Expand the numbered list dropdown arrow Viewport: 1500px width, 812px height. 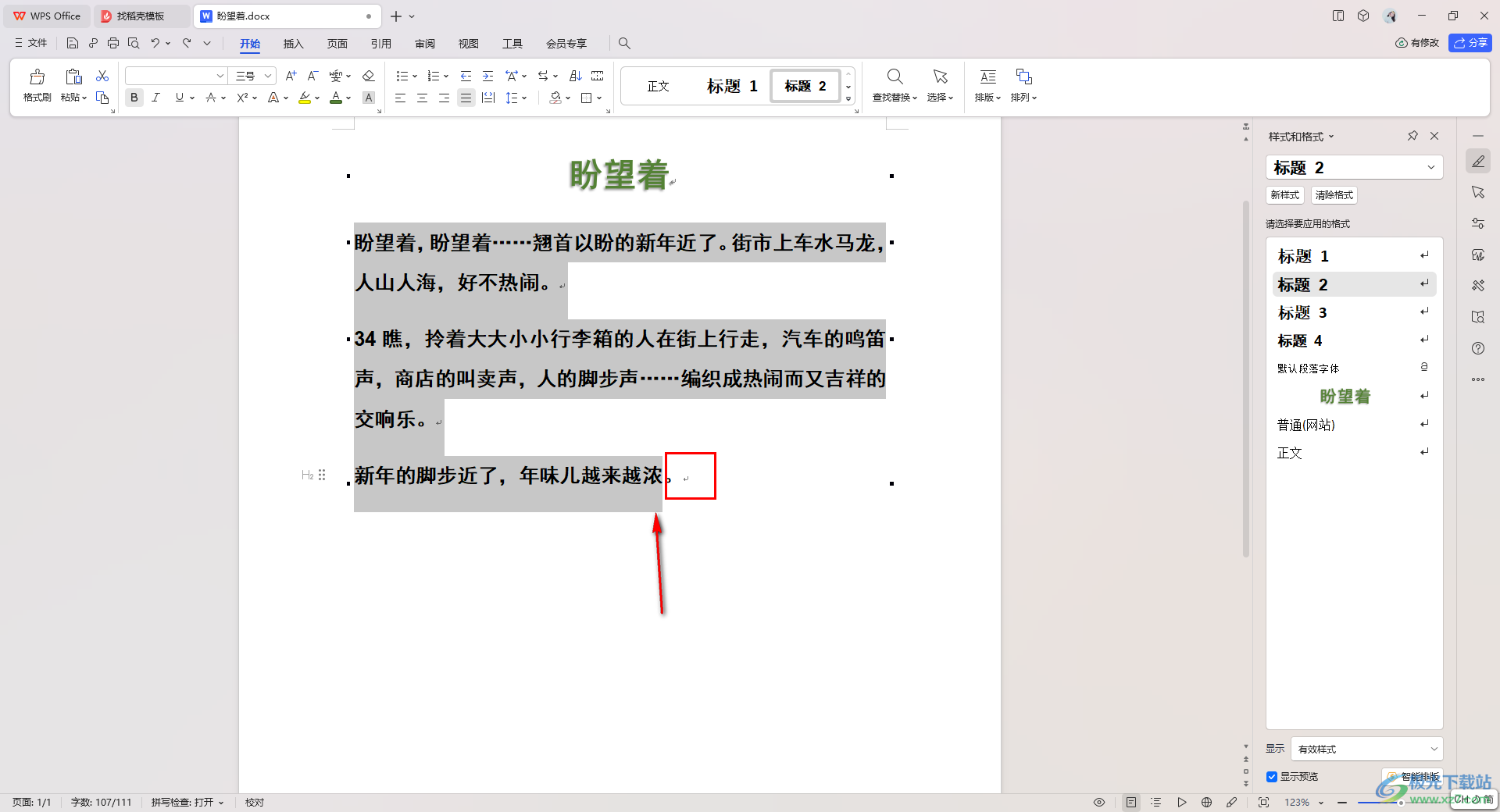pyautogui.click(x=446, y=77)
